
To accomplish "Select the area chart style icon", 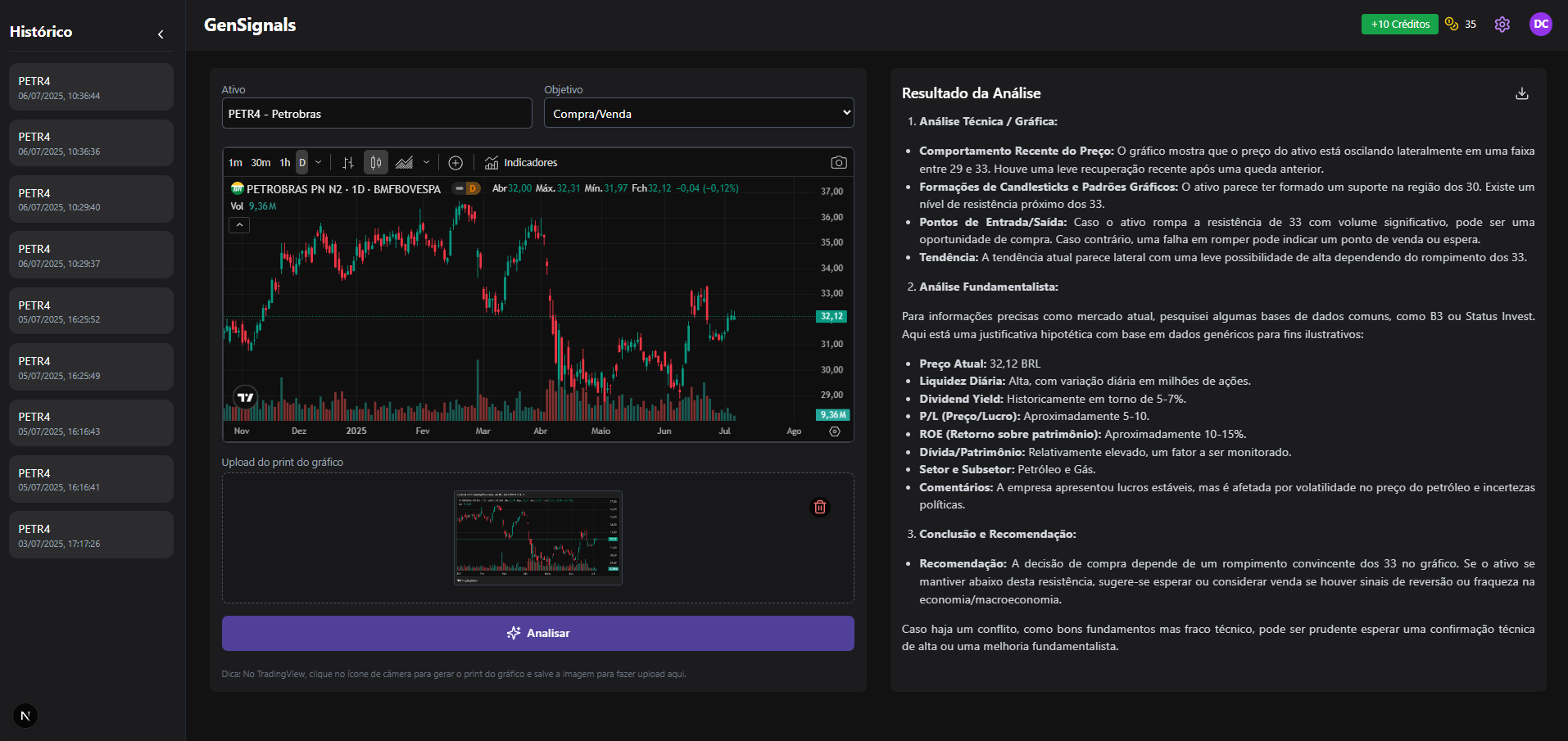I will (404, 162).
